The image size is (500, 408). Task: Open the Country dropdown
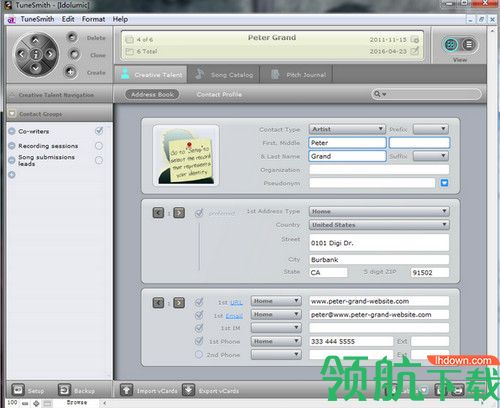[x=379, y=225]
